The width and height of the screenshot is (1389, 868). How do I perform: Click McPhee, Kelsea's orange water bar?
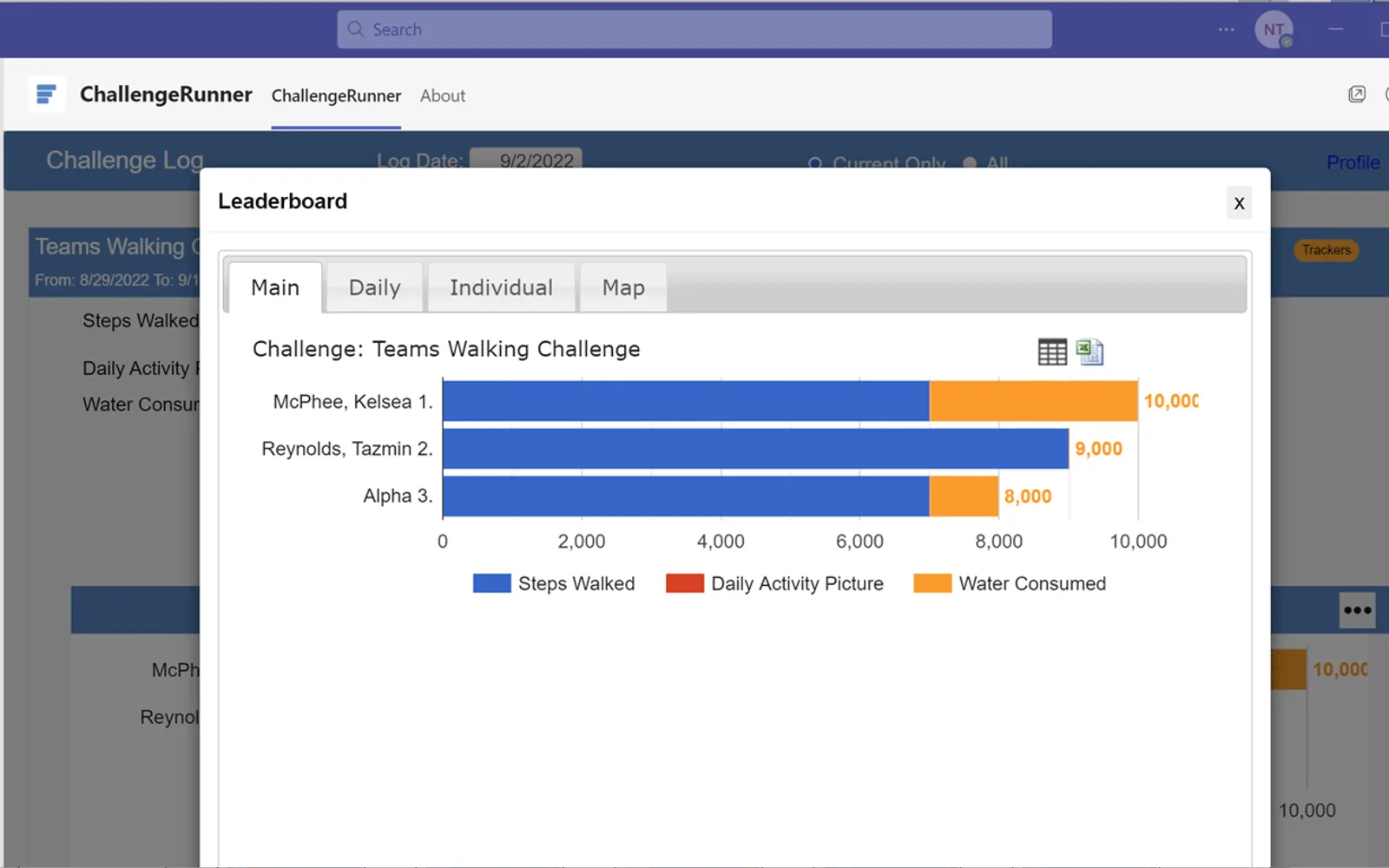[1034, 401]
